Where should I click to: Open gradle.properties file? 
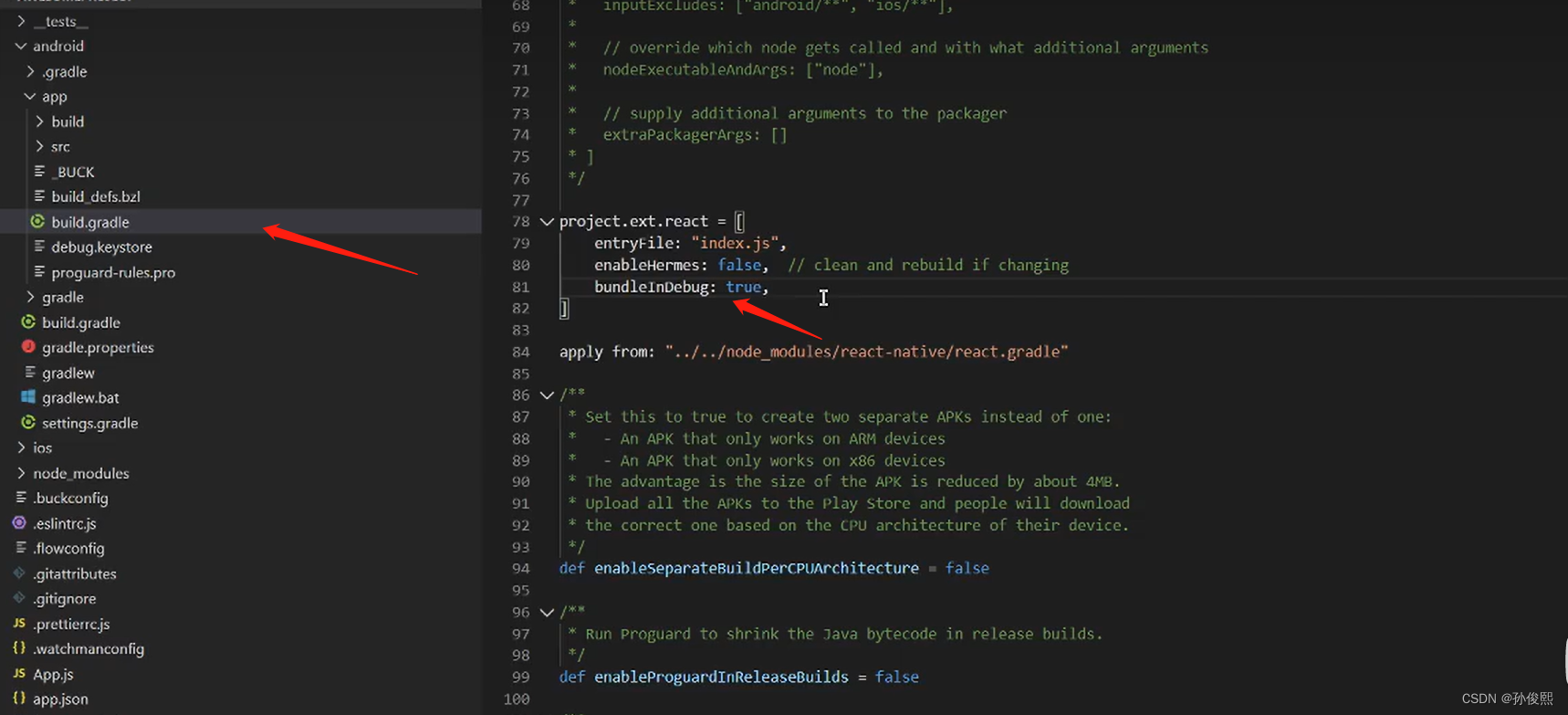(x=98, y=347)
